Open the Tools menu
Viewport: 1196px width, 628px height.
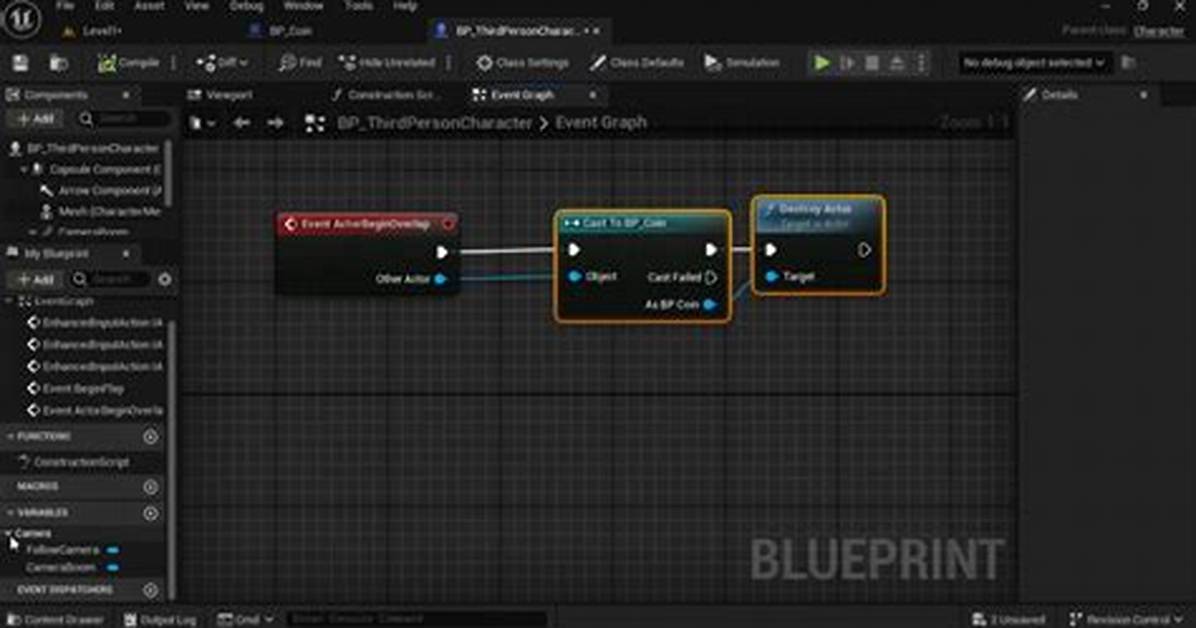point(358,5)
